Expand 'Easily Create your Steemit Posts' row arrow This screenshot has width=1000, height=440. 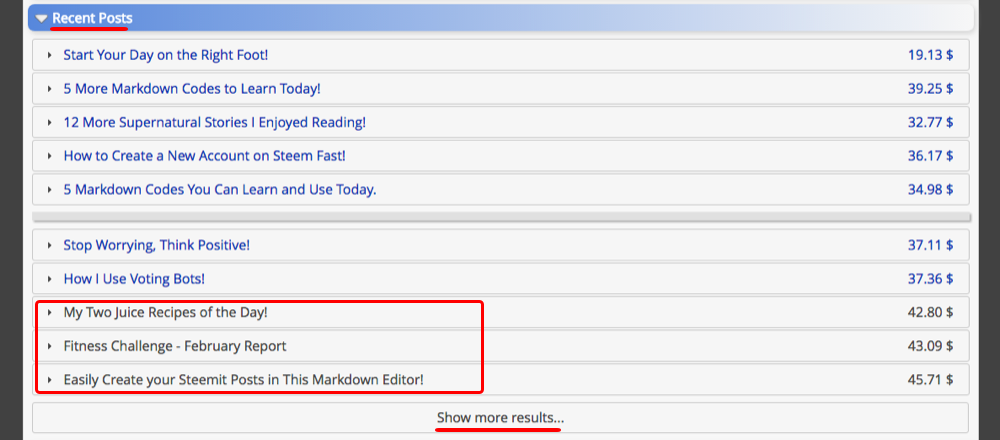pos(49,381)
